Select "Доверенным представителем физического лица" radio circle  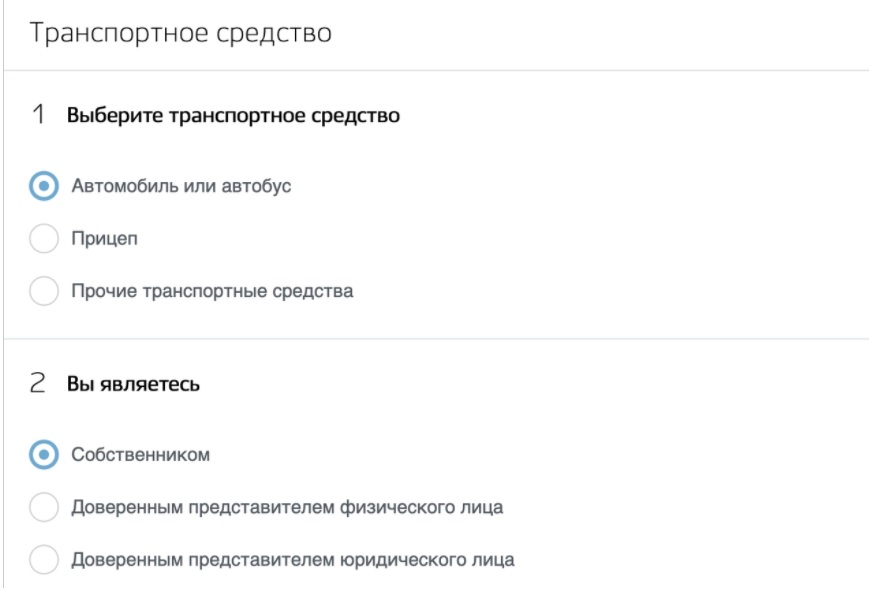[x=45, y=508]
